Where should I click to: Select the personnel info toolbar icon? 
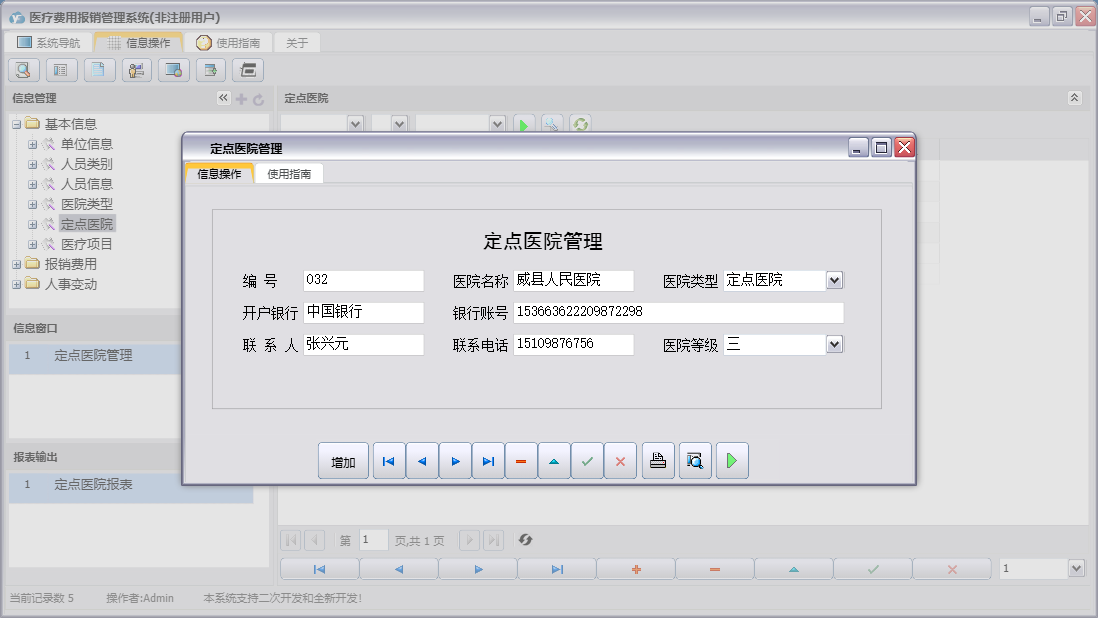tap(135, 70)
